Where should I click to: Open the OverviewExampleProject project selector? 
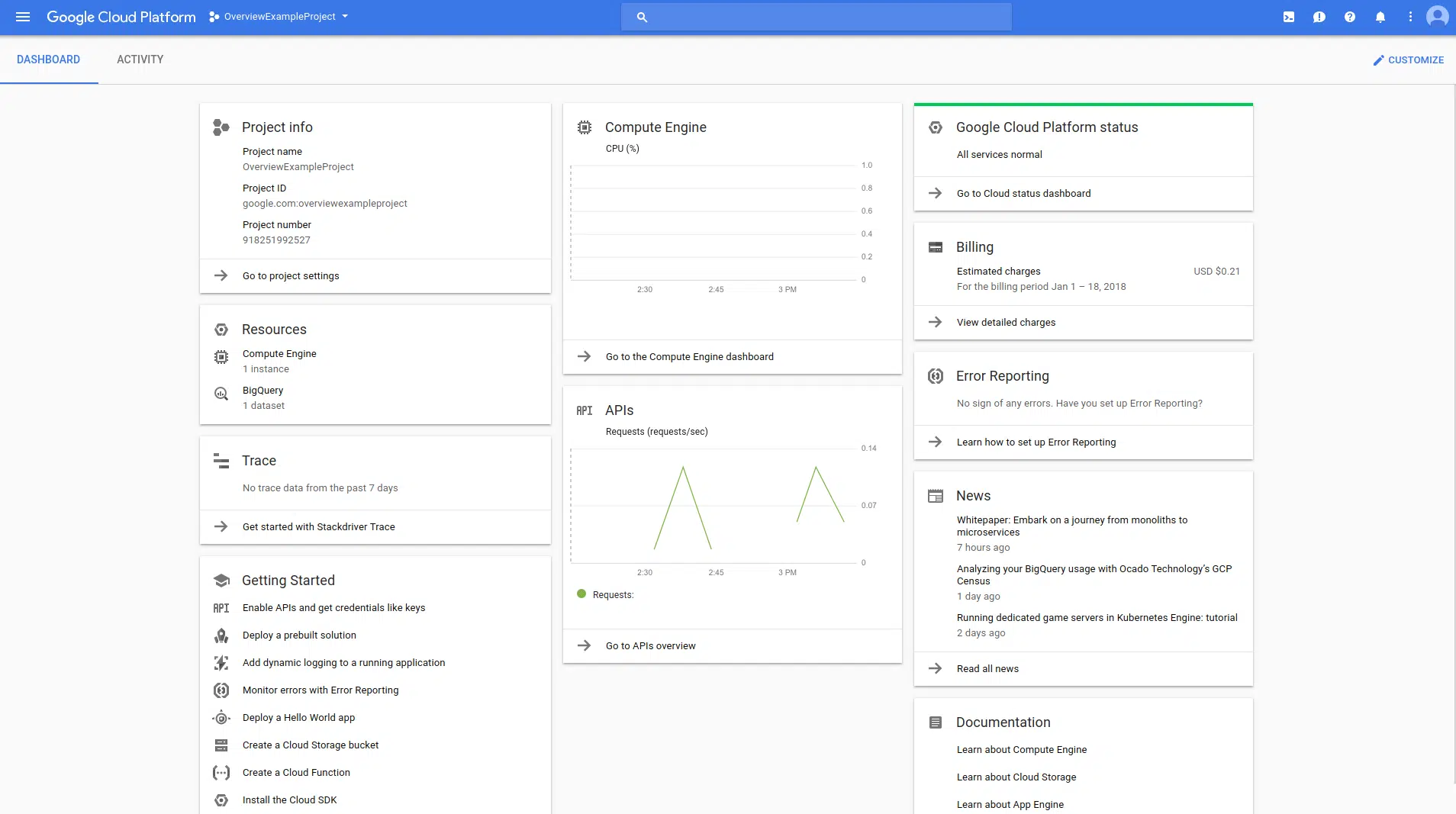pyautogui.click(x=279, y=16)
